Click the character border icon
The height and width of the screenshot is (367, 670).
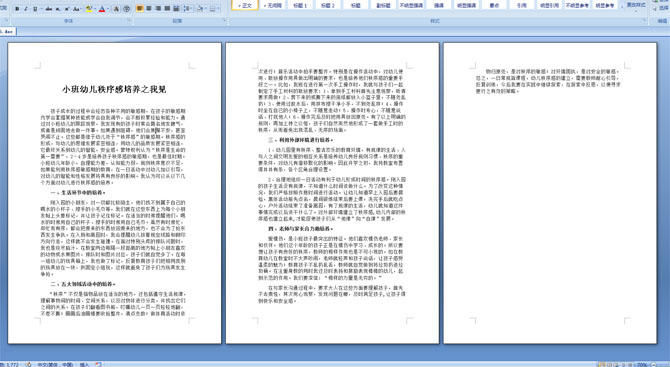[x=116, y=9]
